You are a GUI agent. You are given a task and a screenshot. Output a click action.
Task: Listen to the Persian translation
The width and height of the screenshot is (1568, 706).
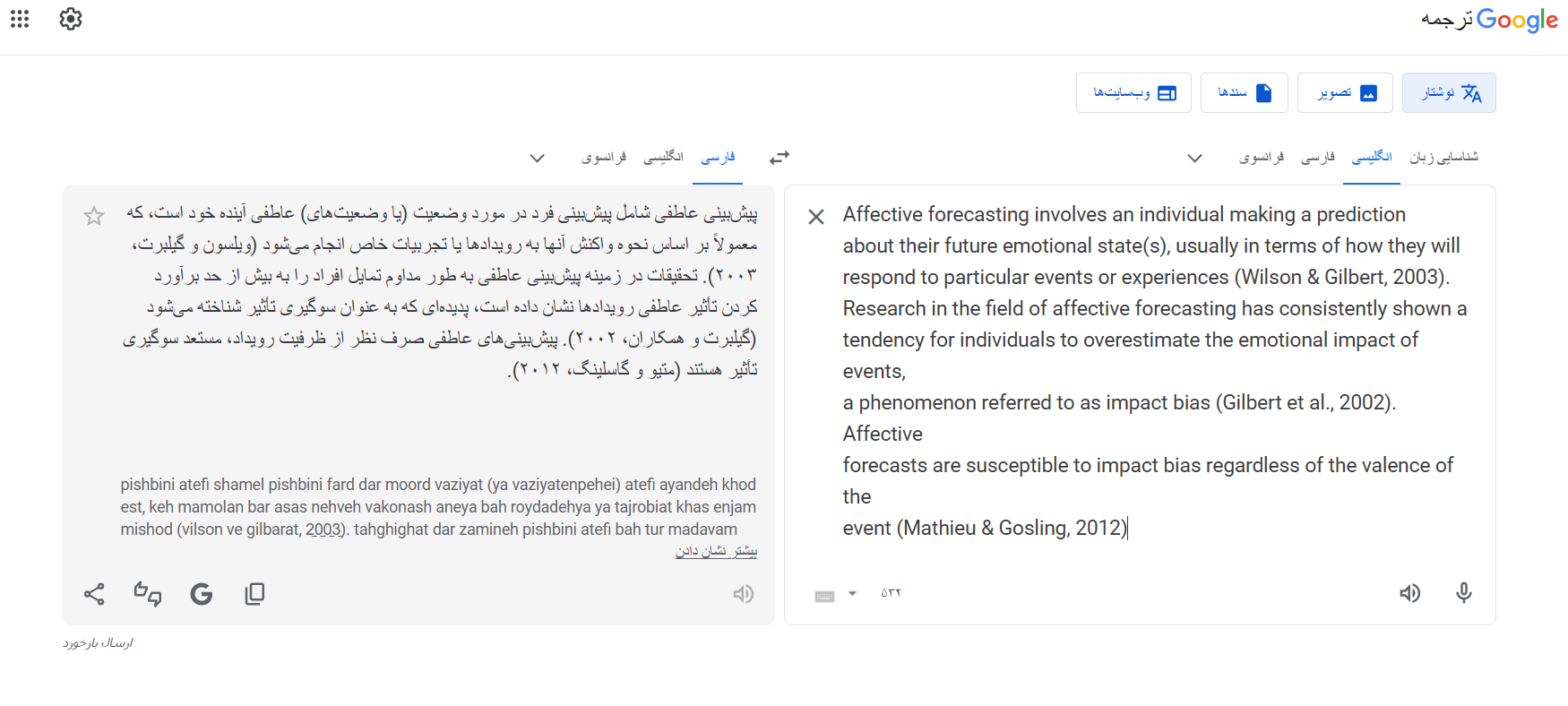(743, 594)
